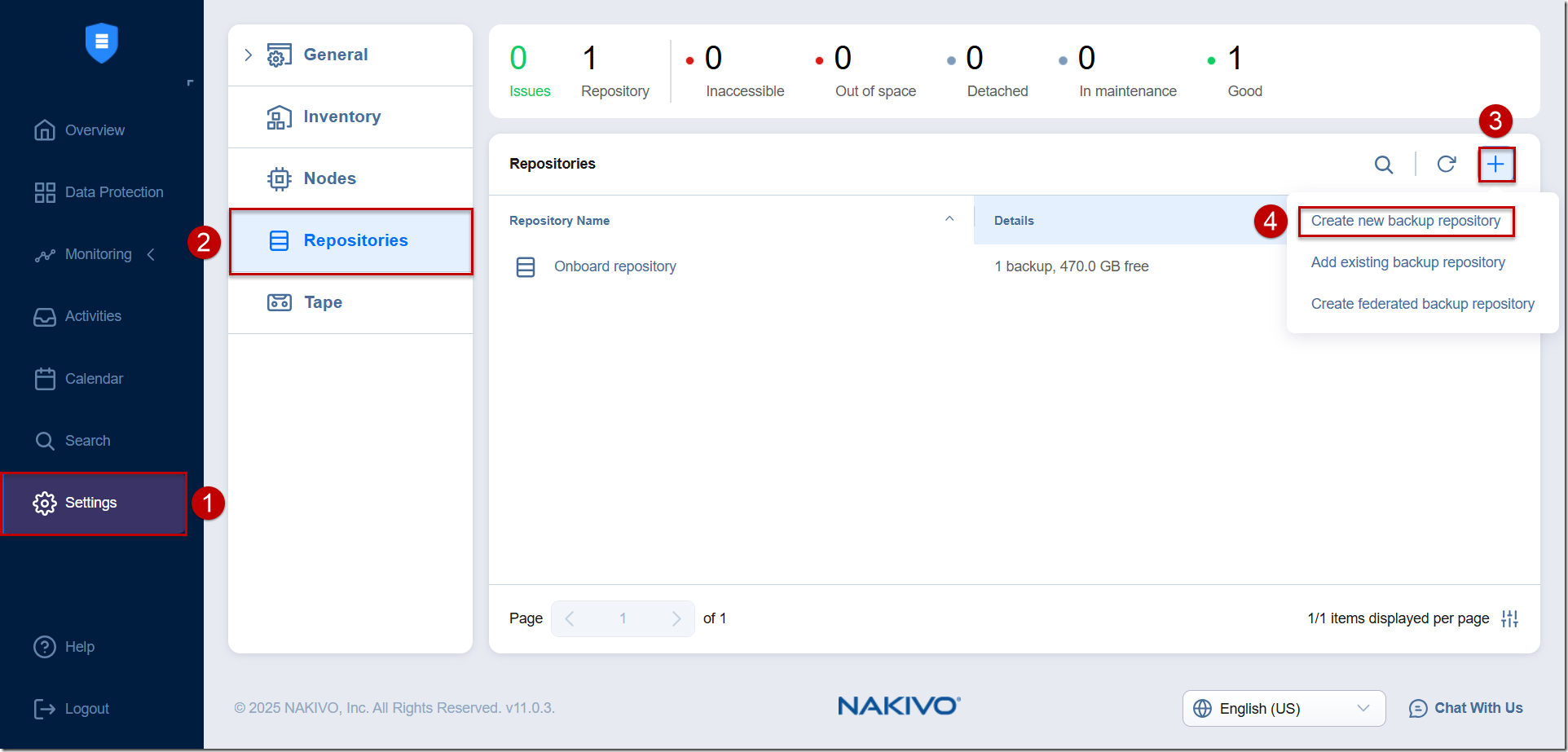This screenshot has width=1568, height=752.
Task: Click the Search magnifier icon in sidebar
Action: coord(45,442)
